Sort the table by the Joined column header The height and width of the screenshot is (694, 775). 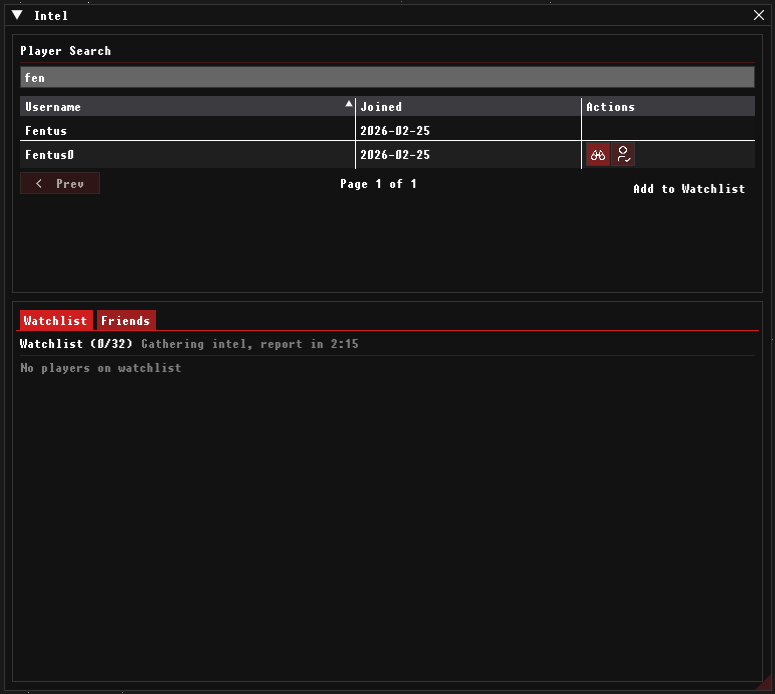(468, 107)
